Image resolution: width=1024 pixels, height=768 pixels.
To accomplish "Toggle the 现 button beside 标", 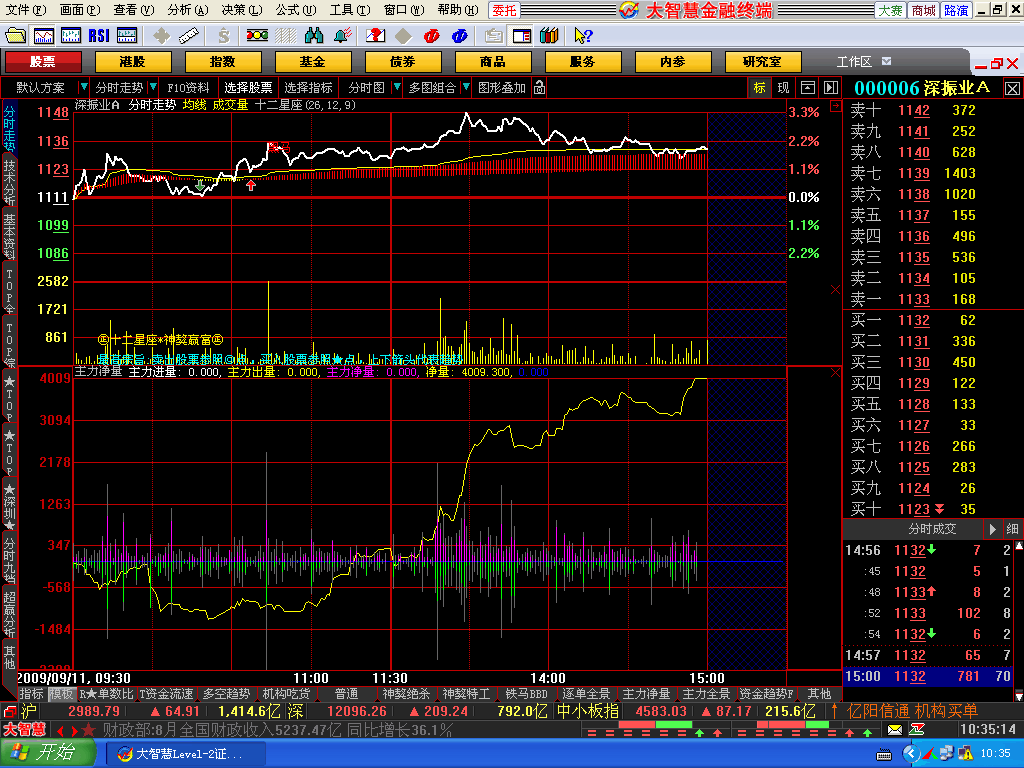I will (x=783, y=88).
